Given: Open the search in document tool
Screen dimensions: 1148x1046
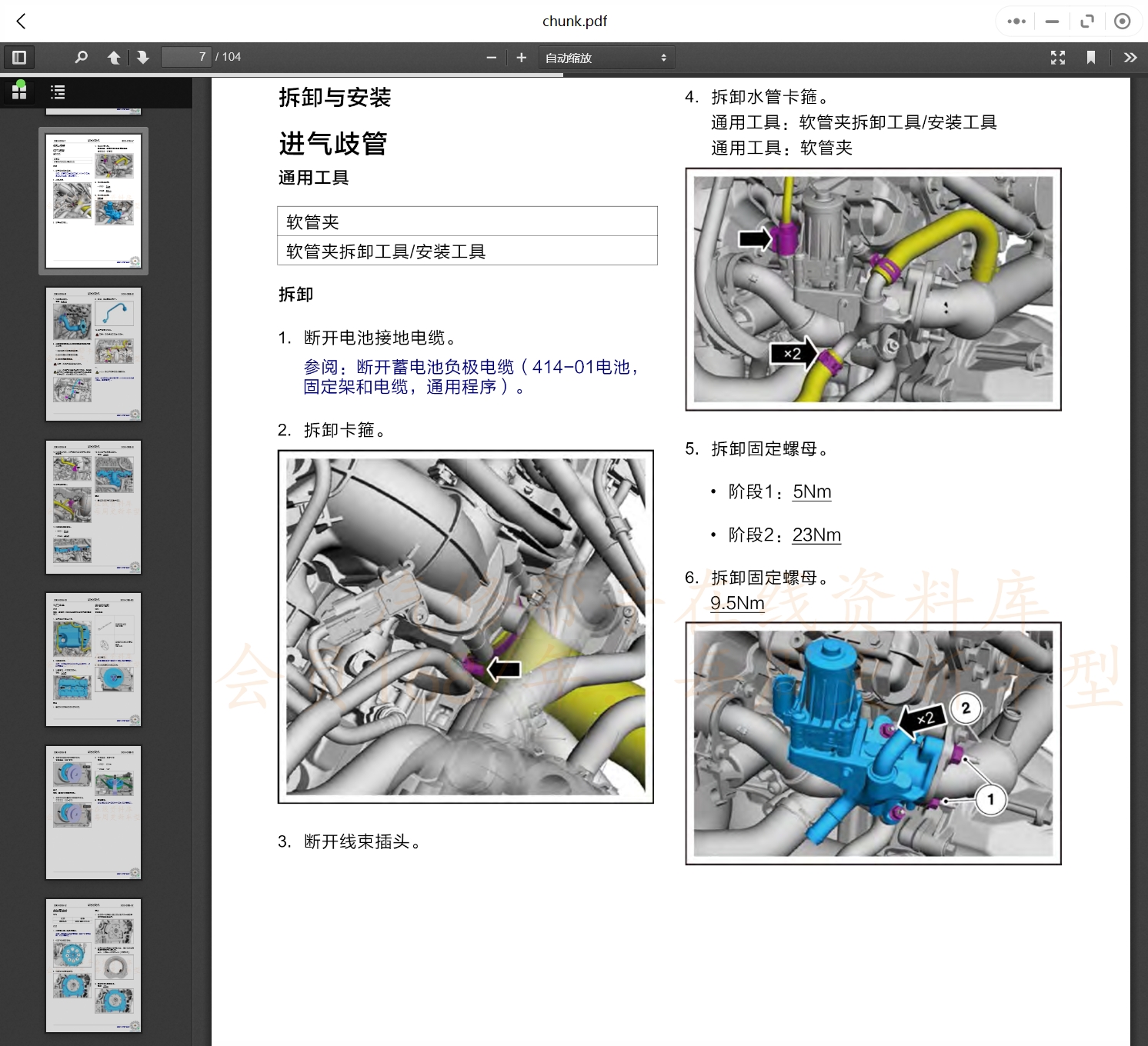Looking at the screenshot, I should point(81,57).
